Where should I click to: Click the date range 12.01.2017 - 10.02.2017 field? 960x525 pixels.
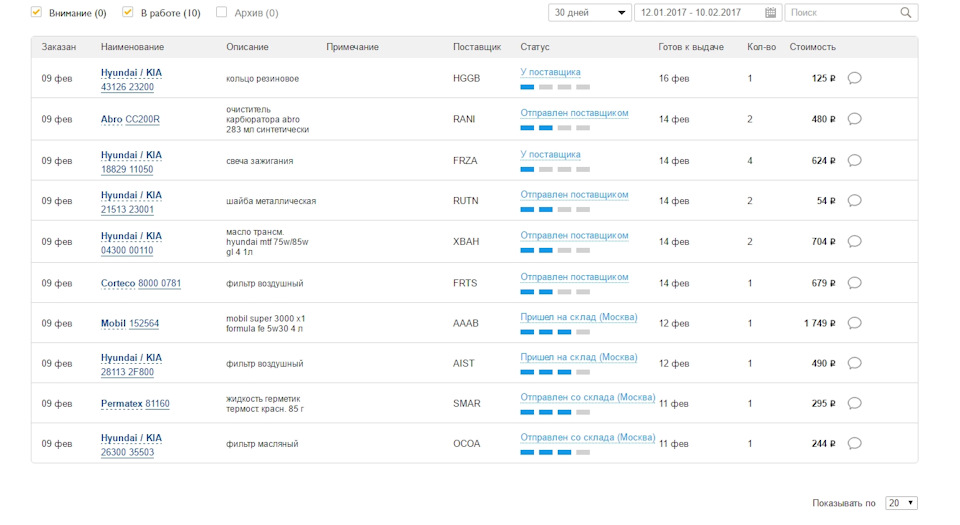(706, 12)
